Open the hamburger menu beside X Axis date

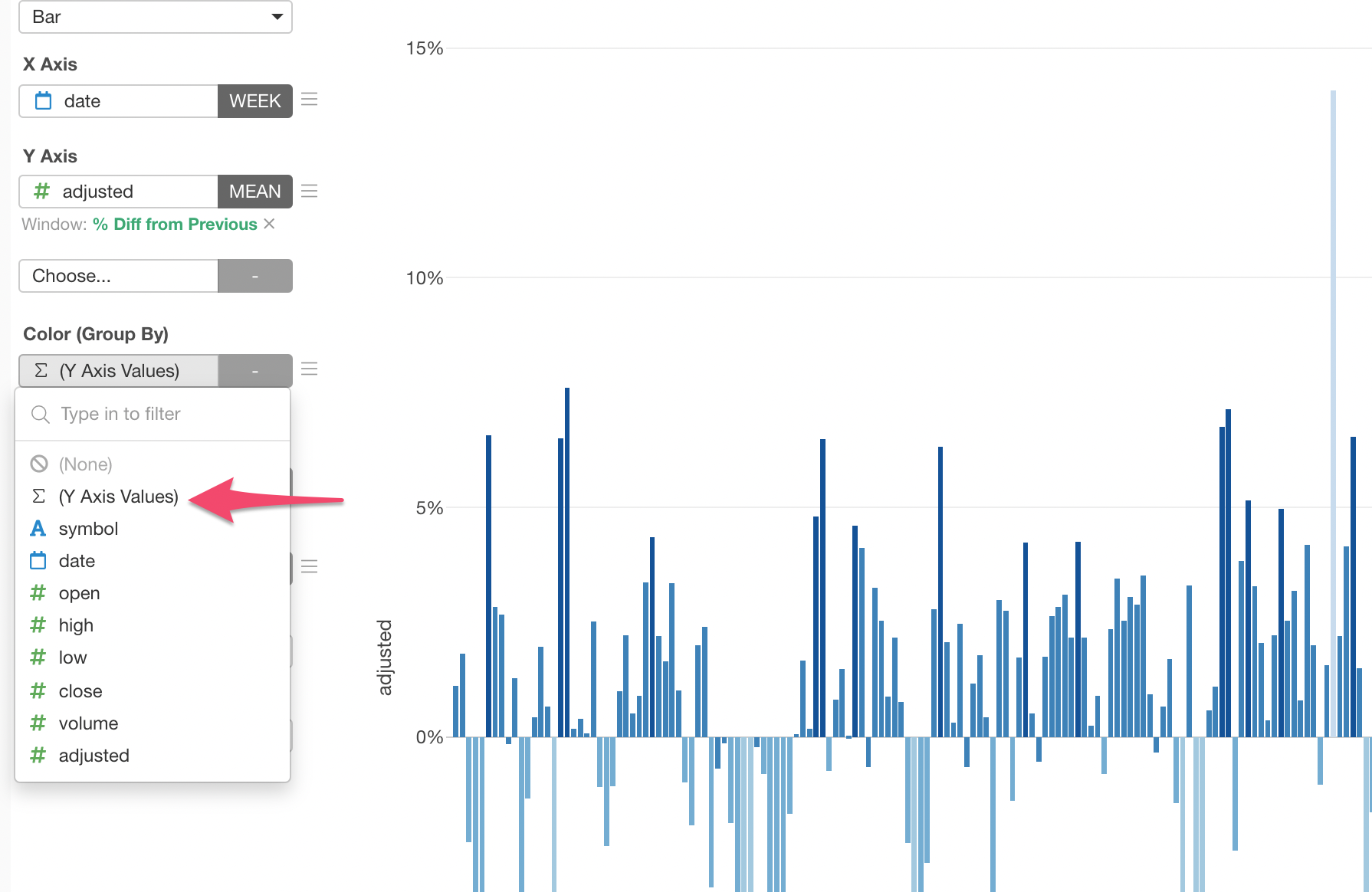click(x=309, y=100)
